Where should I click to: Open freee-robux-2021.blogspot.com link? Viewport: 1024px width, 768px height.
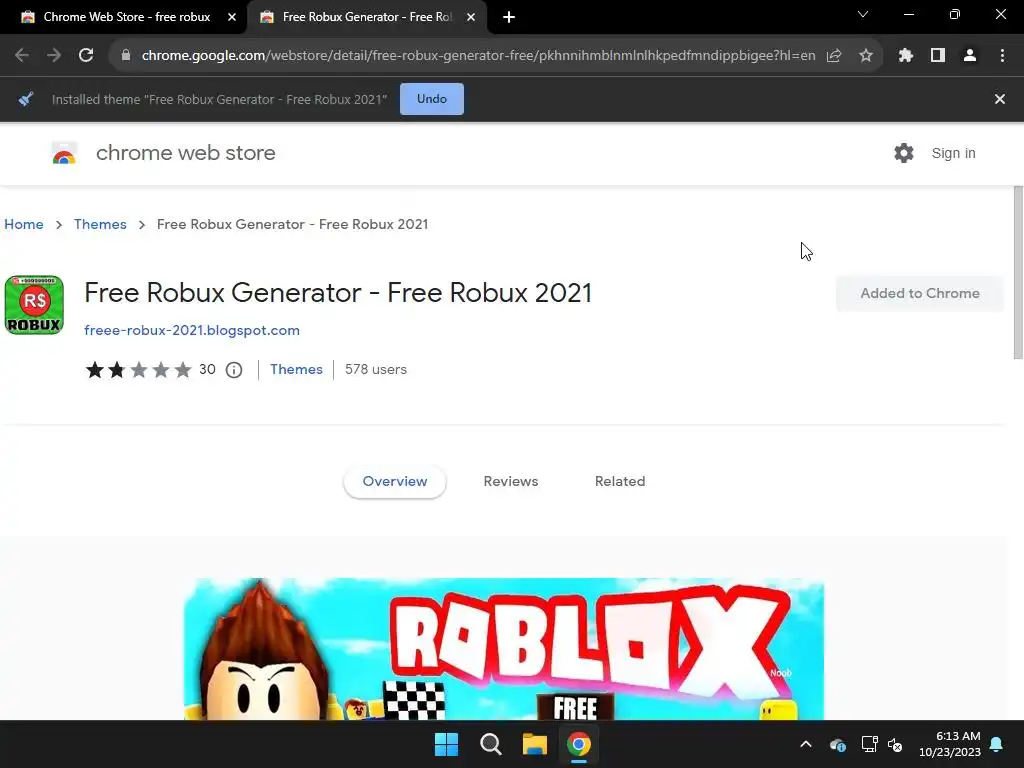[x=192, y=330]
